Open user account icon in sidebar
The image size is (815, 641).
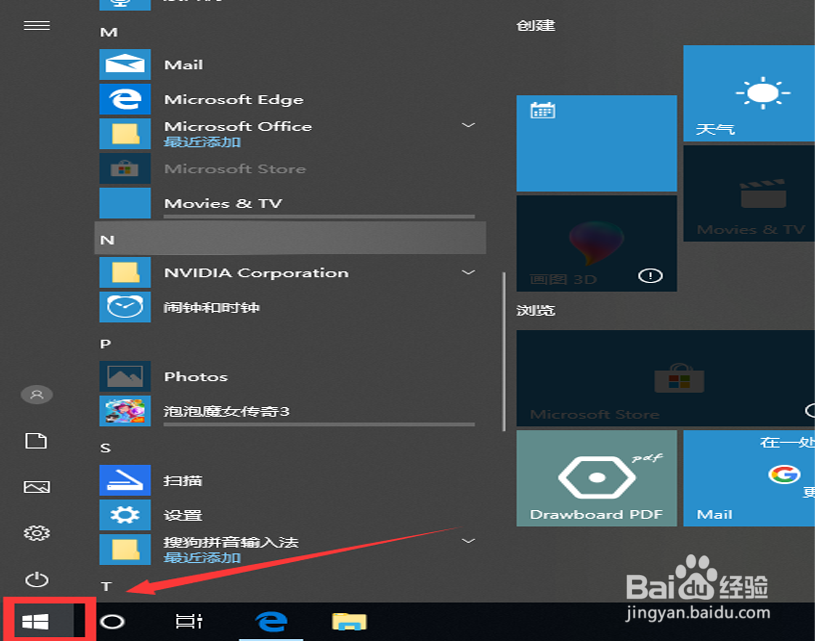click(36, 395)
